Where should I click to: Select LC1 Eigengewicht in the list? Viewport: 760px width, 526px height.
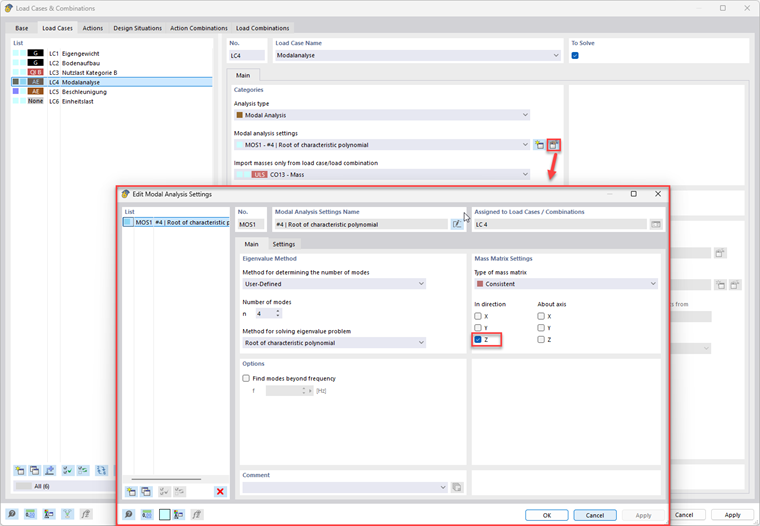pos(111,54)
